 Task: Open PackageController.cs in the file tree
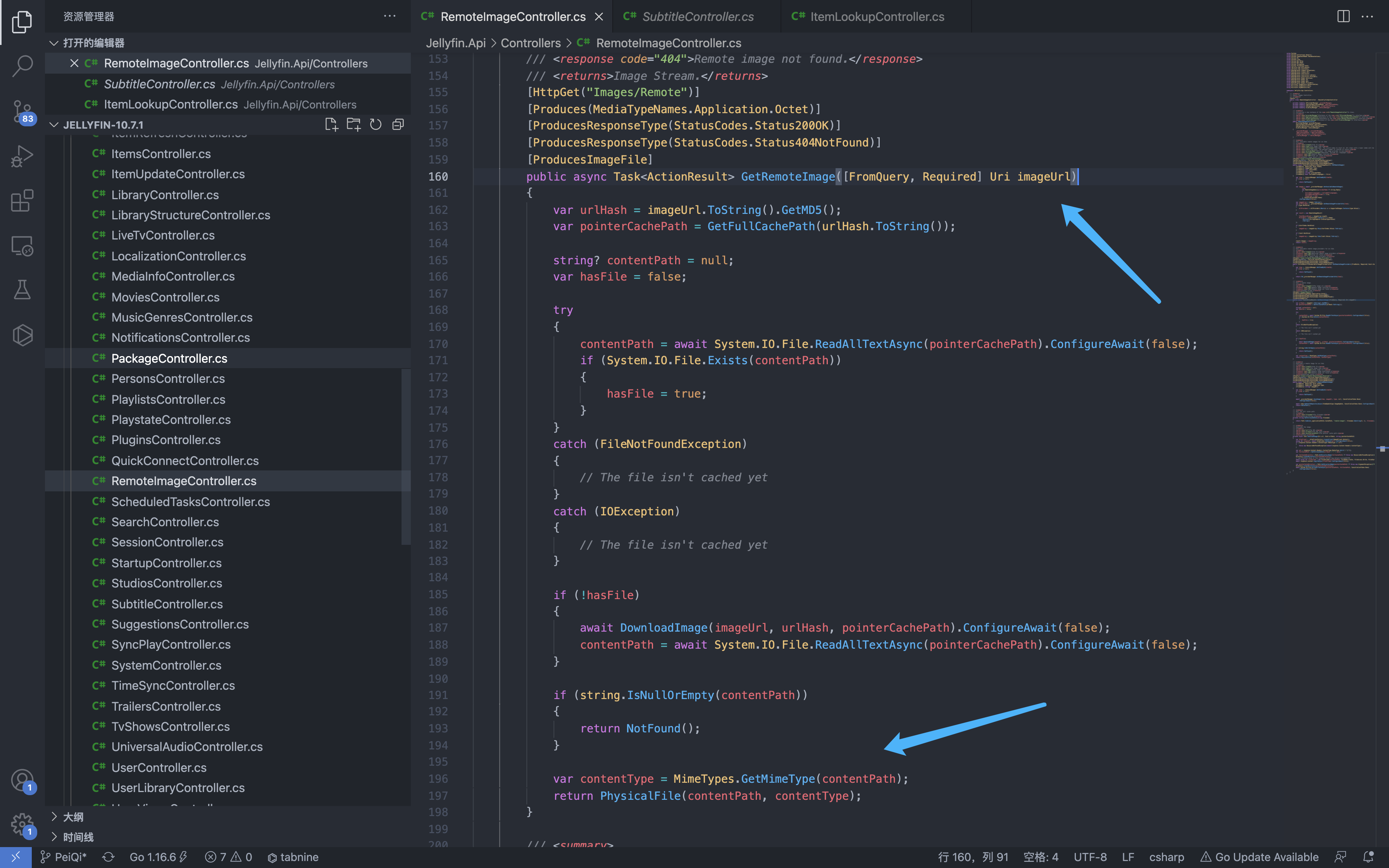(169, 358)
